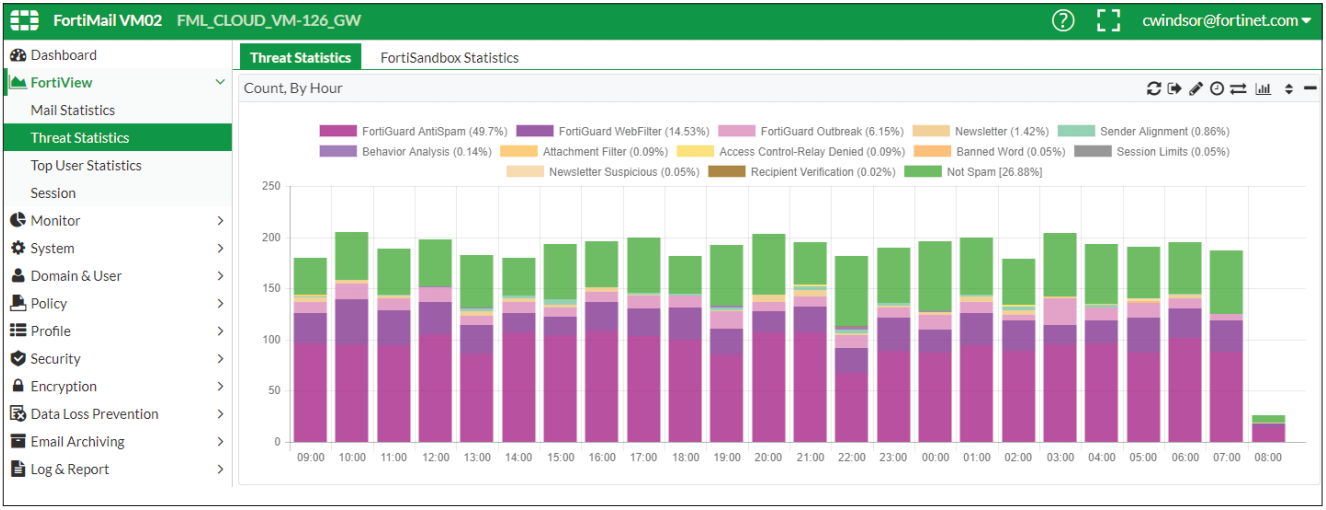1326x510 pixels.
Task: Select Threat Statistics in the sidebar
Action: click(x=118, y=138)
